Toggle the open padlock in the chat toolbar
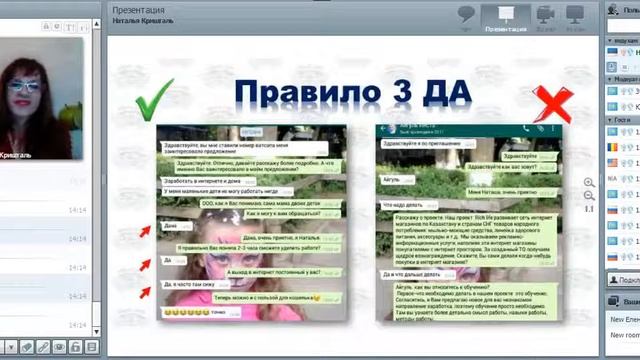Screen dimensions: 640x360 click(x=76, y=347)
